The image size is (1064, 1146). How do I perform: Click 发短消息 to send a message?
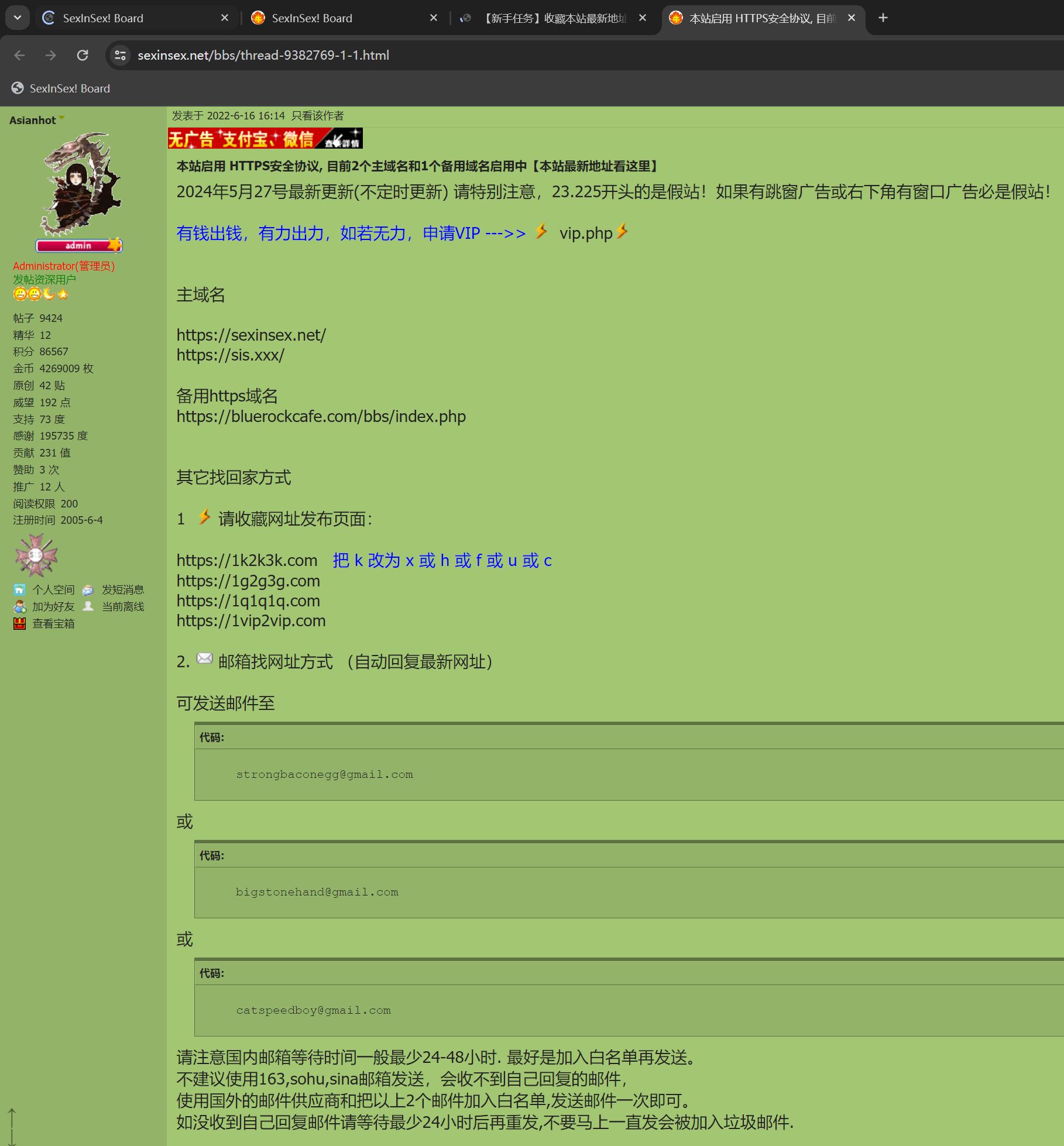(x=123, y=589)
